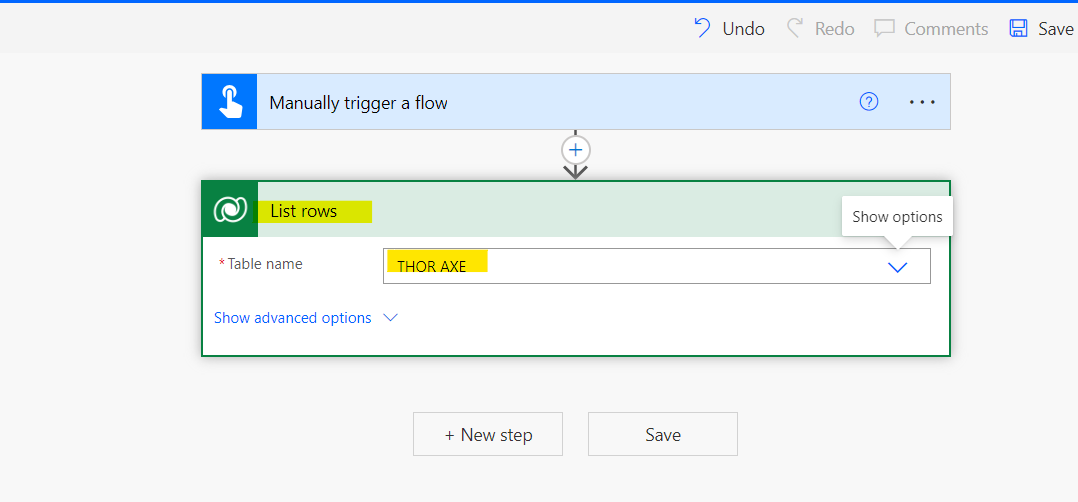Click the Undo button in the toolbar
1078x502 pixels.
(x=729, y=29)
